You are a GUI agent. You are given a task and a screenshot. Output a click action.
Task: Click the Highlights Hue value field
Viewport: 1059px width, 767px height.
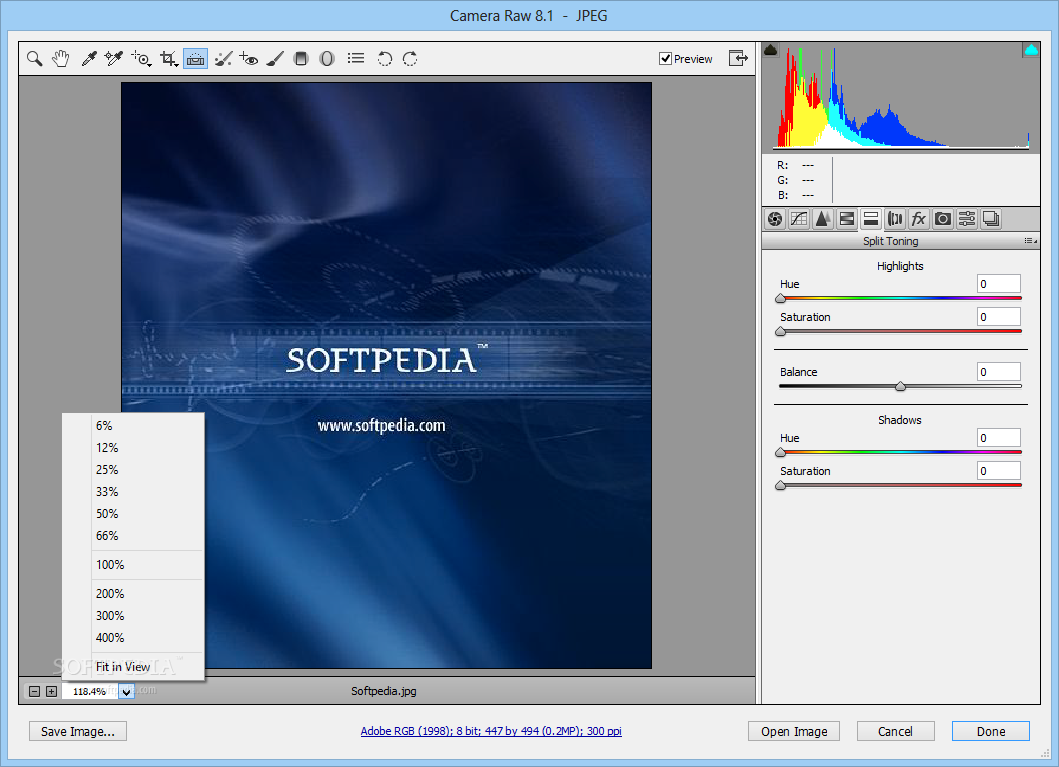tap(998, 284)
